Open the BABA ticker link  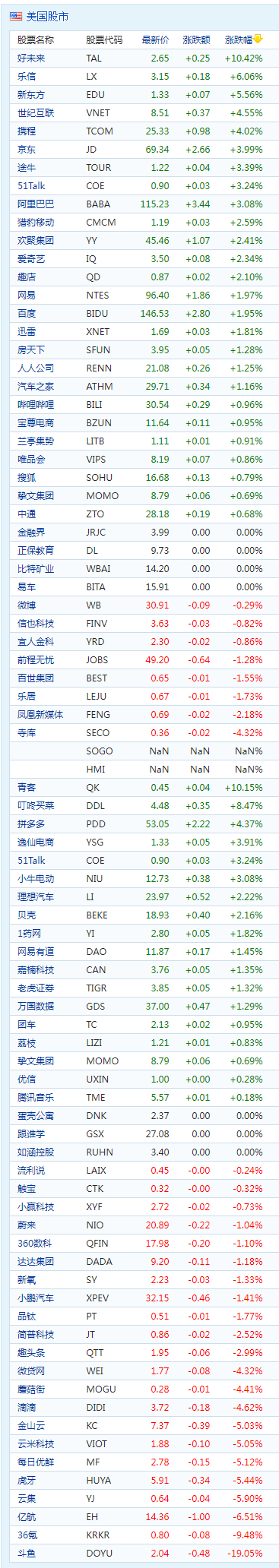98,204
